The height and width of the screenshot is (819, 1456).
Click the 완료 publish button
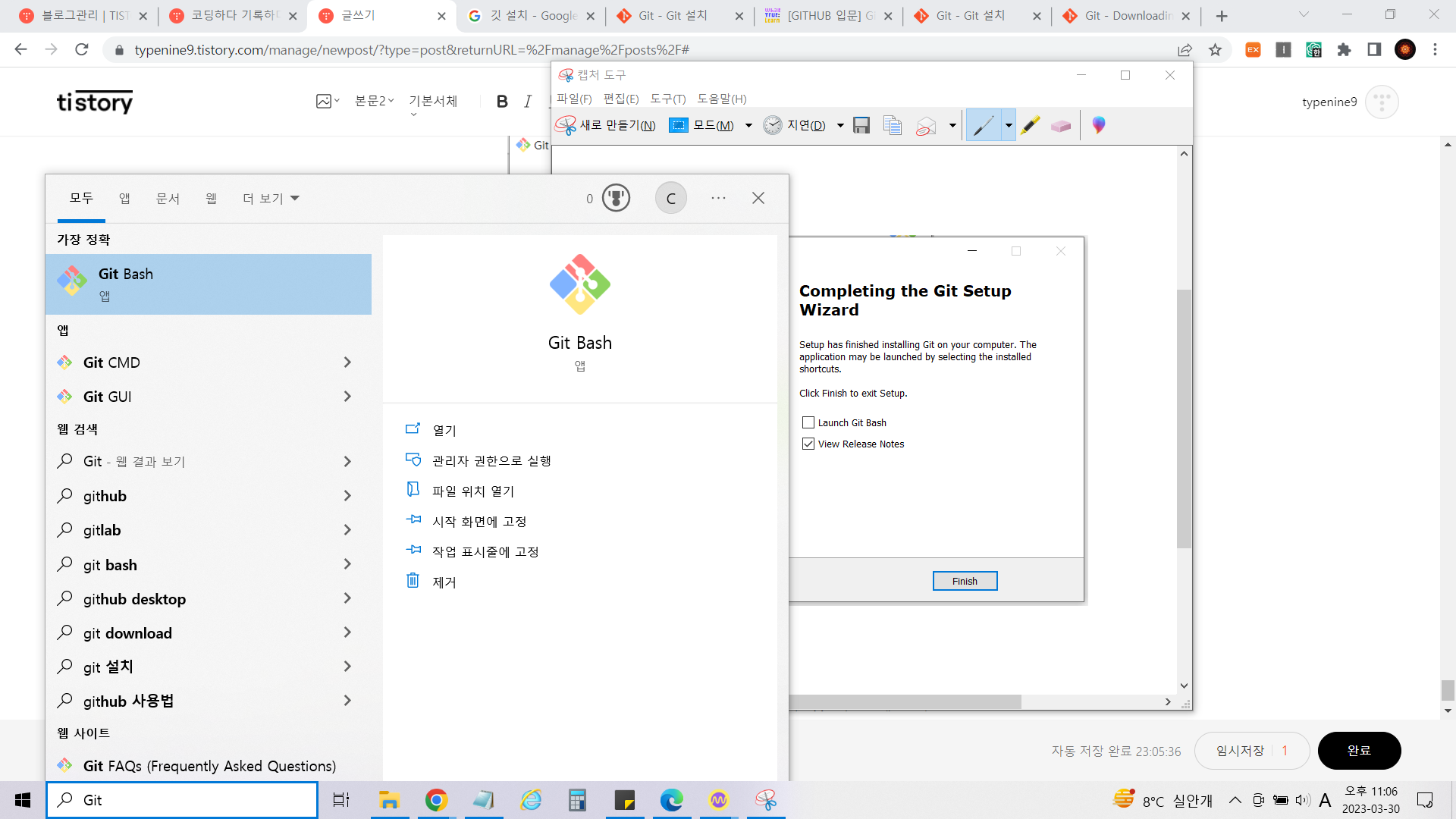click(x=1359, y=751)
